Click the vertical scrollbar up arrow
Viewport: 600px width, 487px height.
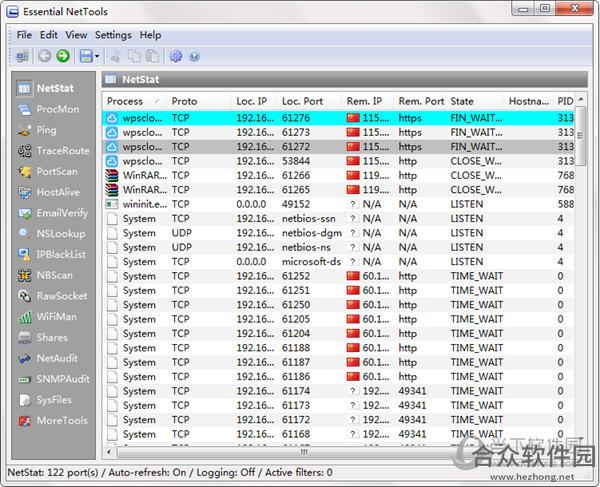tap(581, 99)
